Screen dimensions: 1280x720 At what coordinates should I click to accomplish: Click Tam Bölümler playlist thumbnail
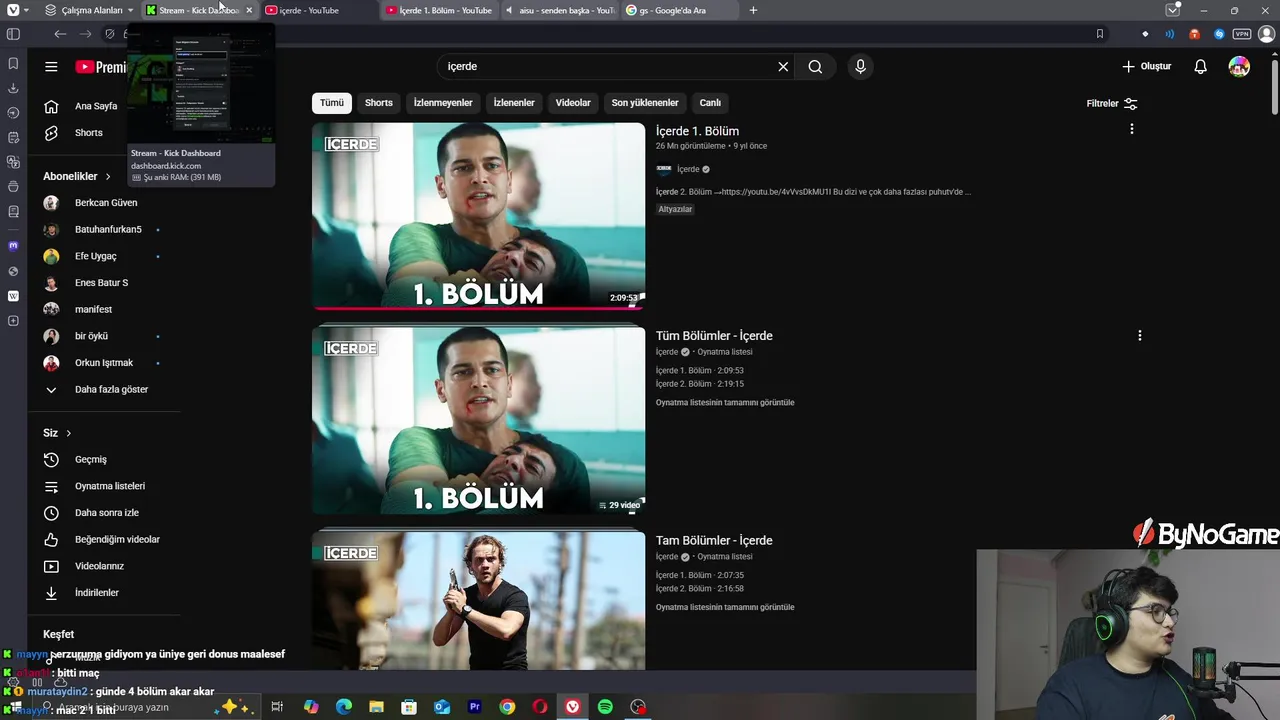(478, 601)
